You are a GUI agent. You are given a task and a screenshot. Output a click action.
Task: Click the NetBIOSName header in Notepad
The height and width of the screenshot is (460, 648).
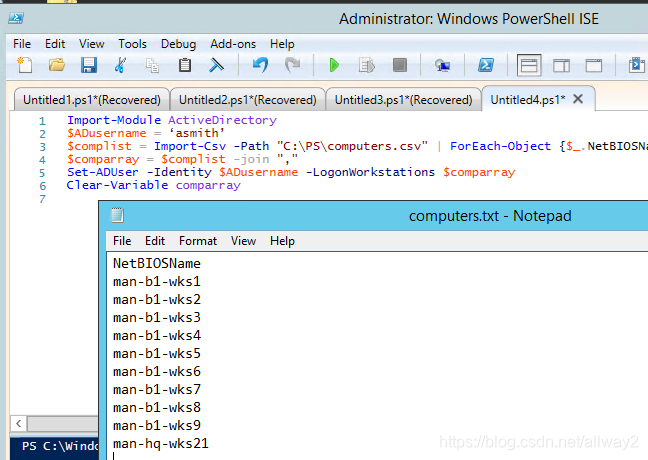(x=157, y=263)
